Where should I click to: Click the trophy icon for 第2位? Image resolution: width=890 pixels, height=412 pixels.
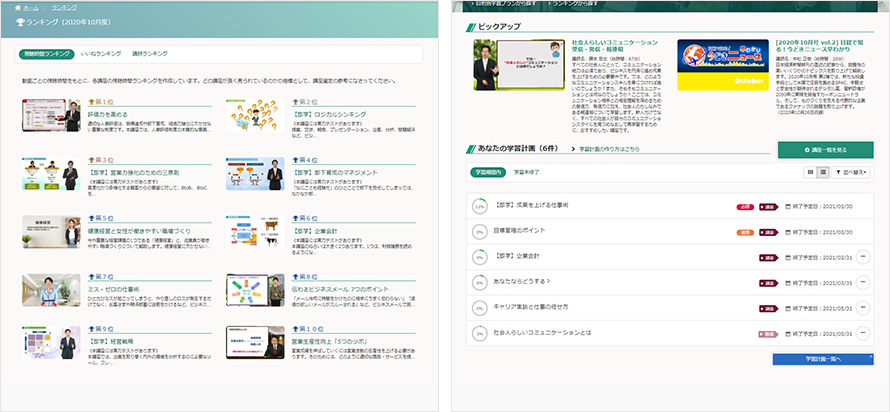click(295, 103)
